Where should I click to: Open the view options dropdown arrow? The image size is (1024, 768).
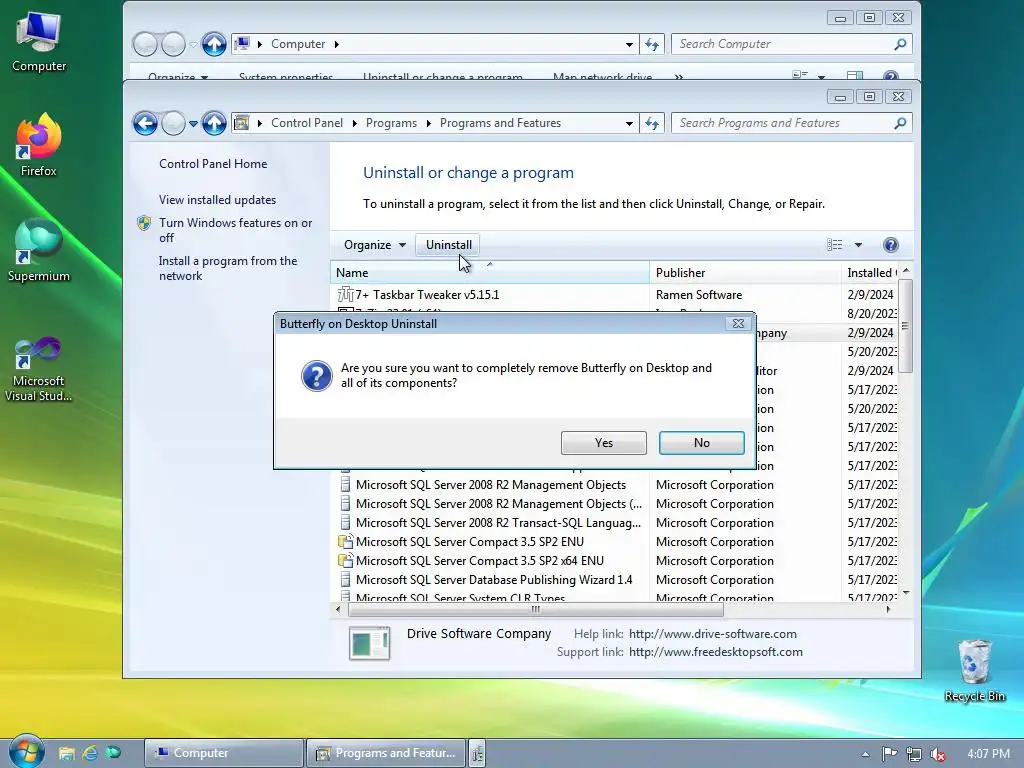858,245
